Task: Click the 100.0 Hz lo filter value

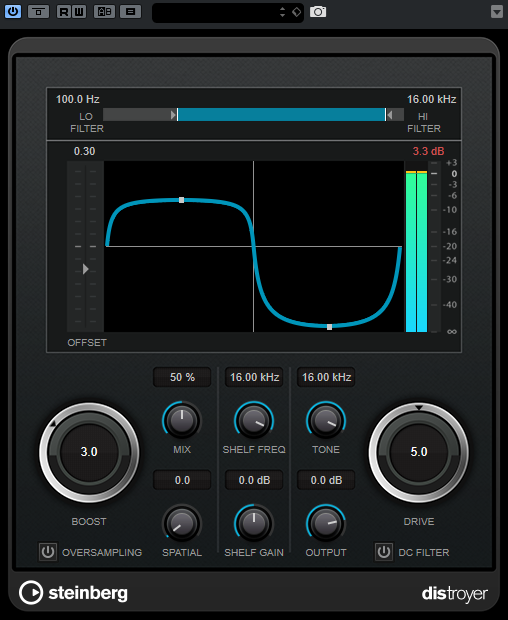Action: coord(77,99)
